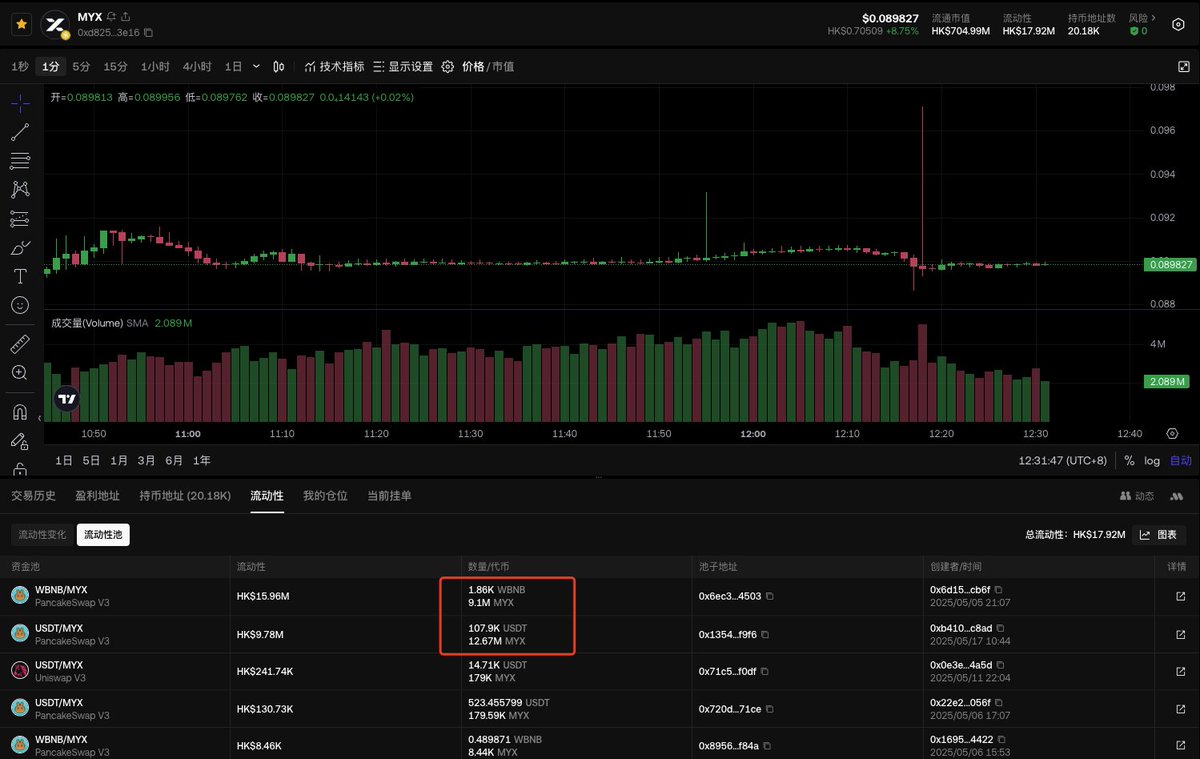Toggle the magnet snap mode
1200x759 pixels.
pos(20,411)
